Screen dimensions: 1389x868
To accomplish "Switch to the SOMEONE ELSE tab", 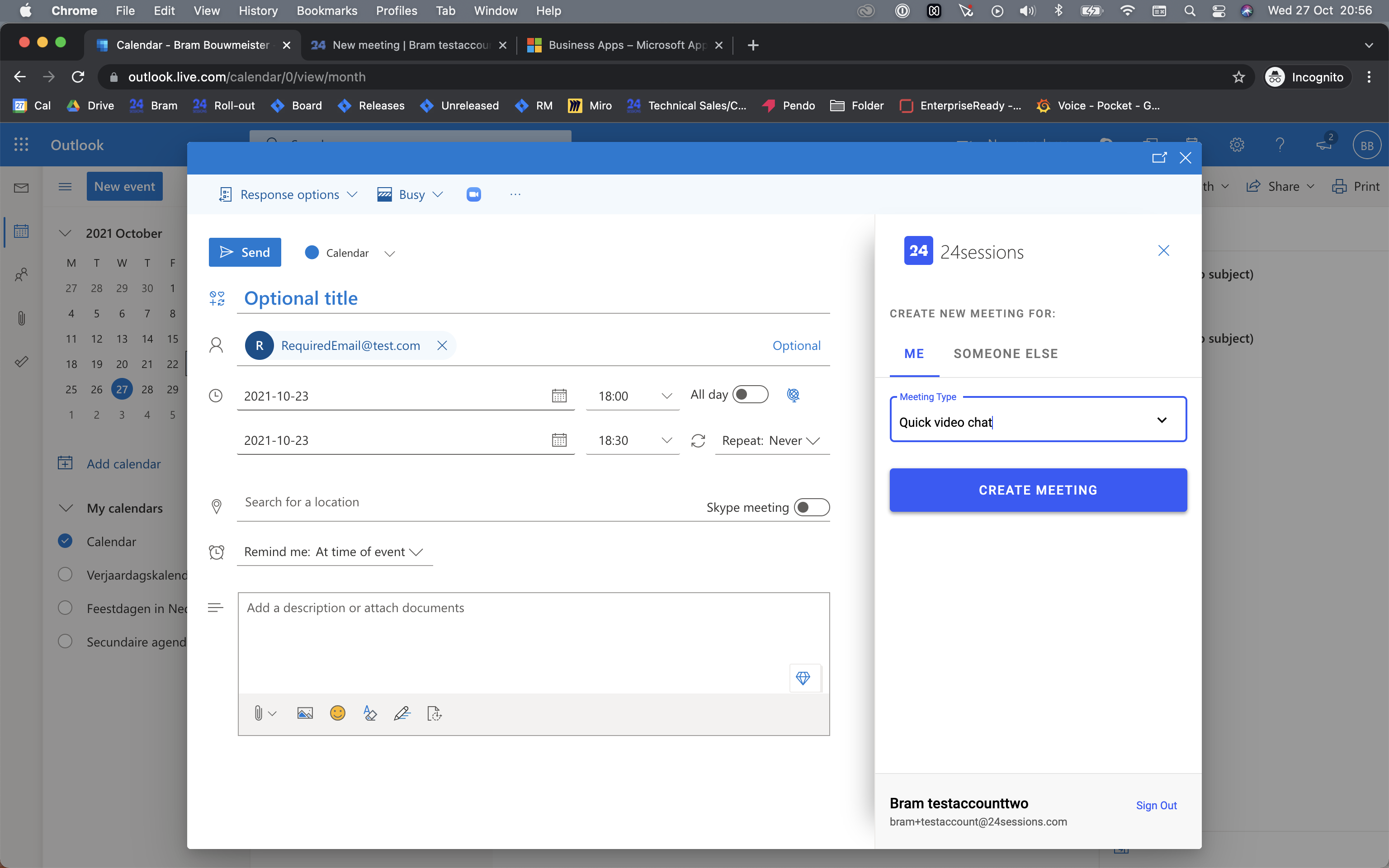I will pos(1006,354).
